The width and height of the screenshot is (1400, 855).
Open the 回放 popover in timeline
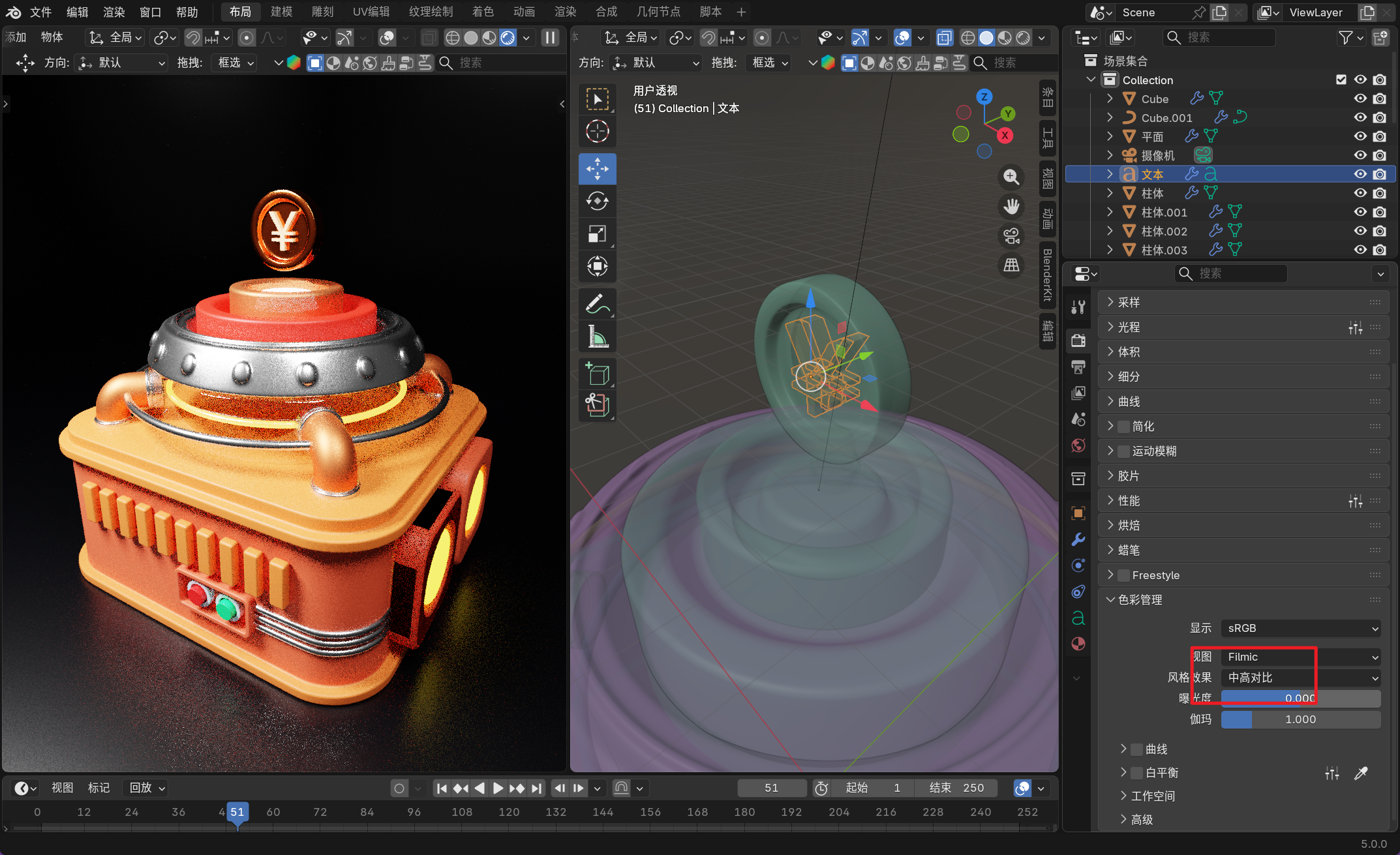147,788
